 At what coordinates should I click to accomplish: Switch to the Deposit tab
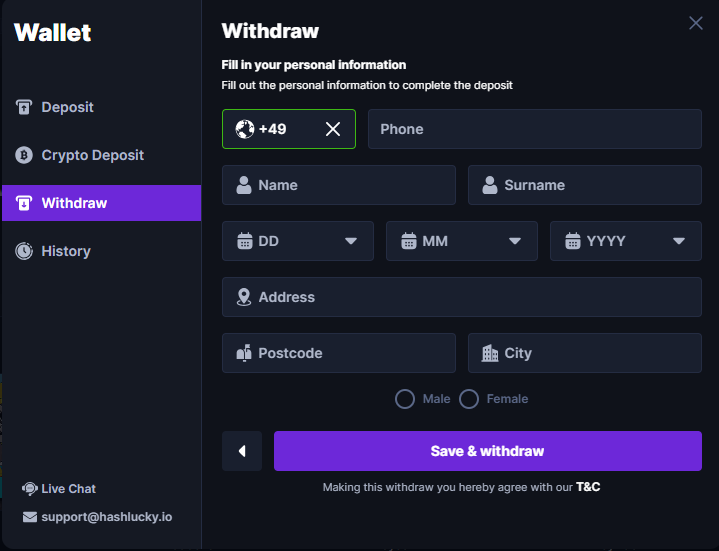tap(67, 107)
